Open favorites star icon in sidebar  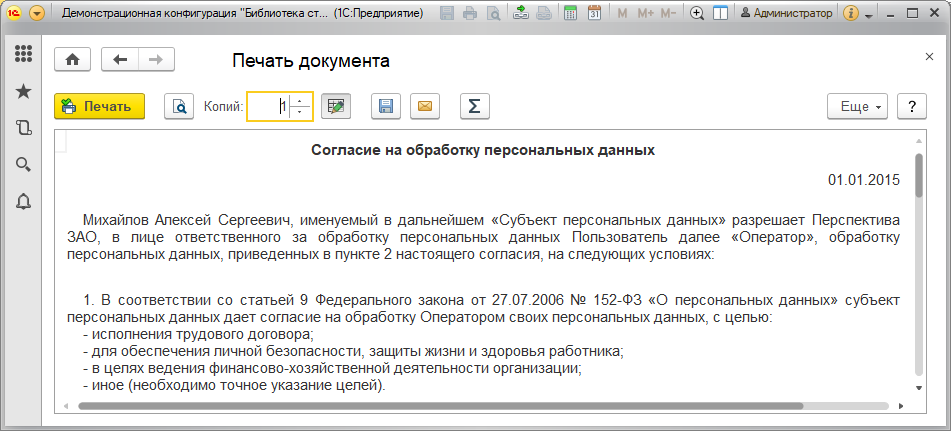[24, 92]
